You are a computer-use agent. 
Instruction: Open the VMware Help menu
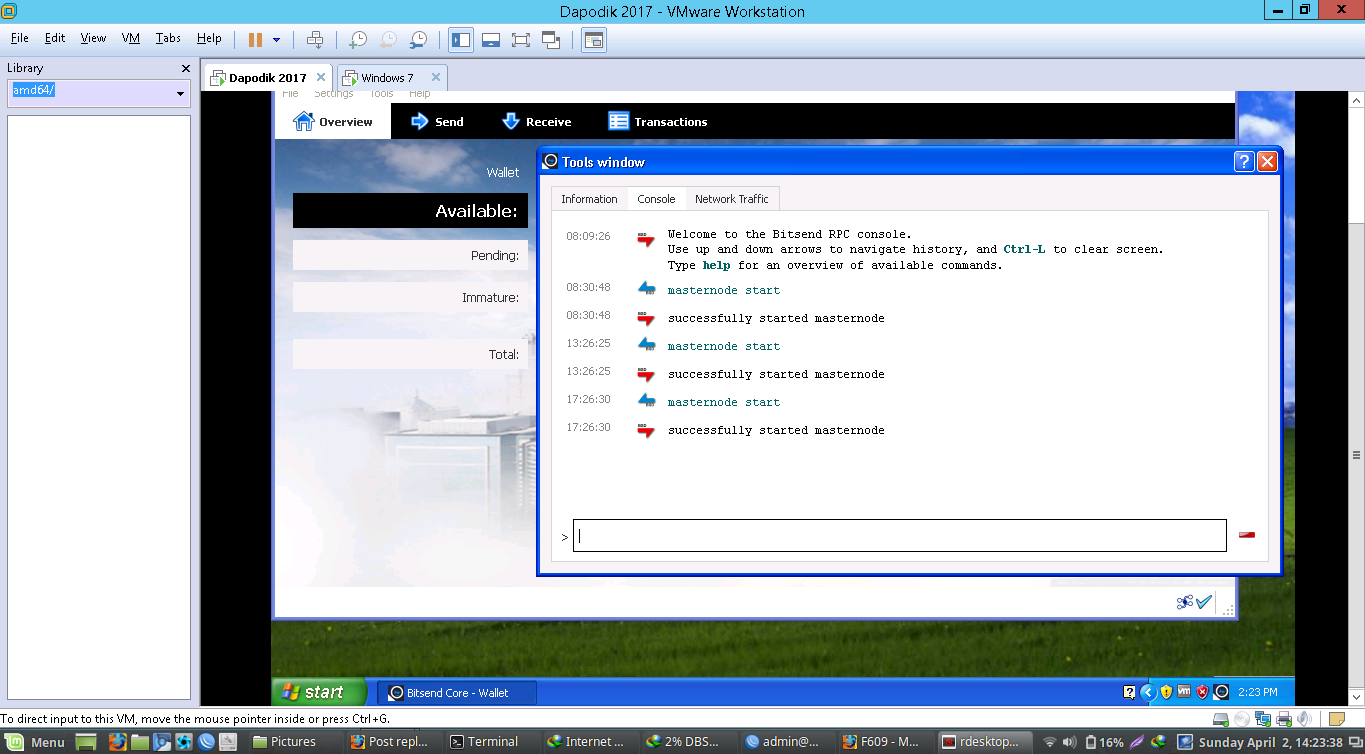[x=209, y=38]
